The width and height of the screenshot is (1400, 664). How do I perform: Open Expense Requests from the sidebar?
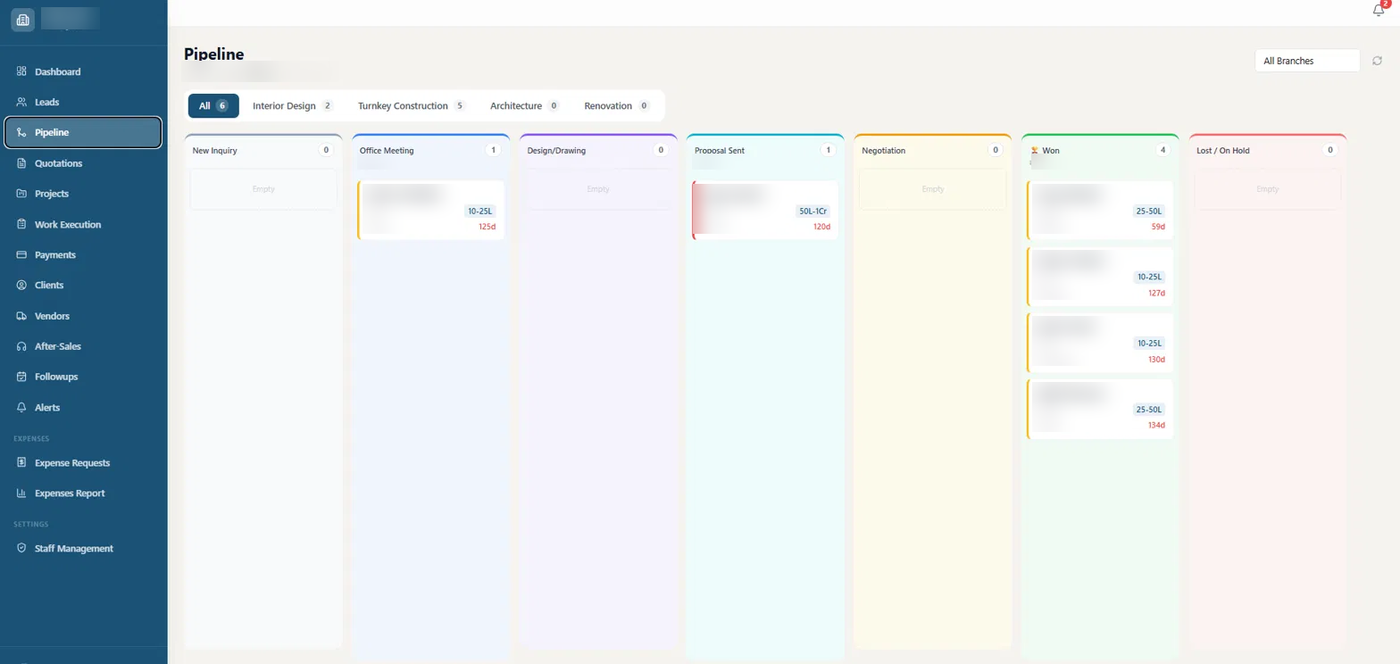(83, 463)
